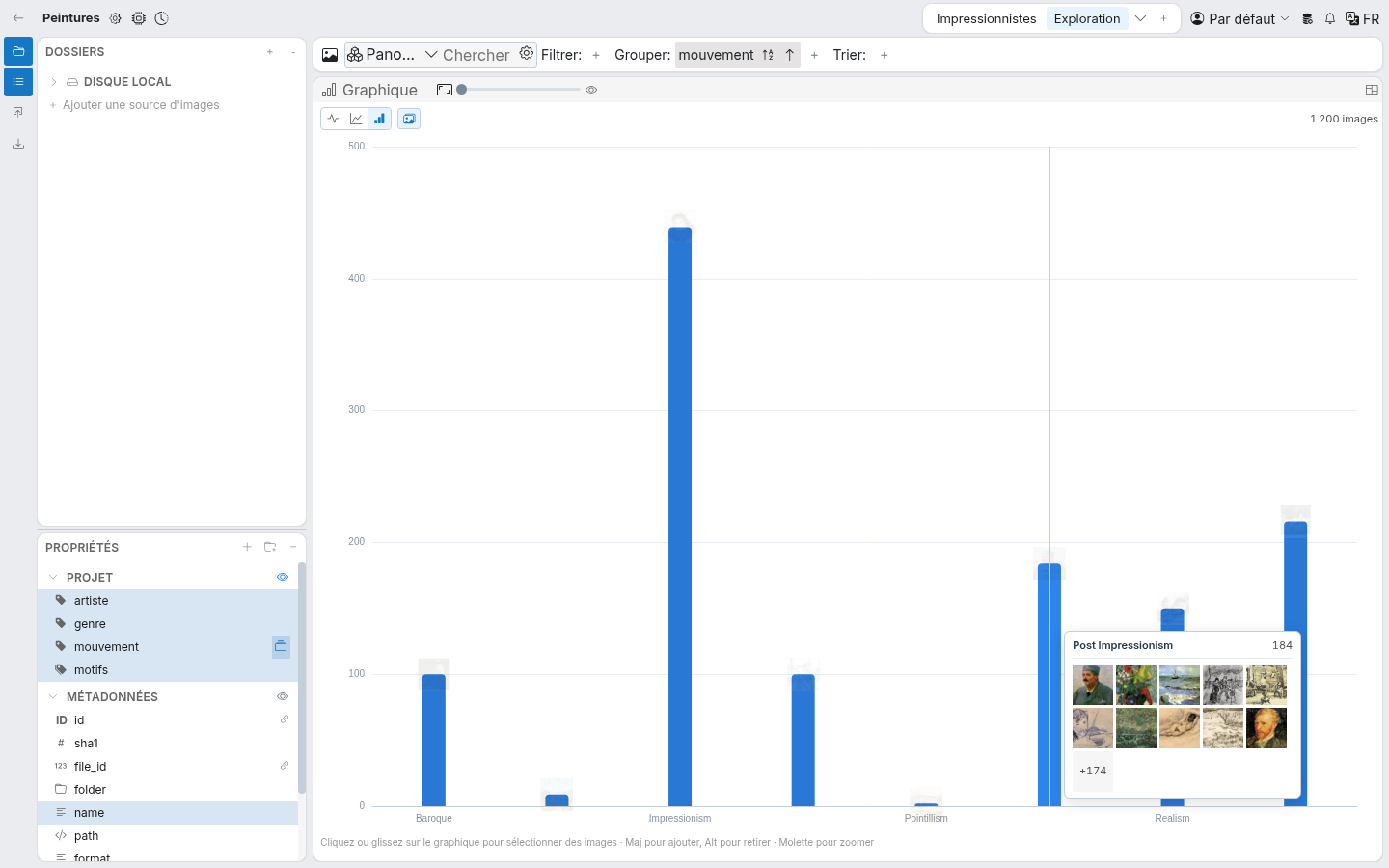This screenshot has width=1389, height=868.
Task: Add a filter with the plus after Filtrer
Action: [596, 55]
